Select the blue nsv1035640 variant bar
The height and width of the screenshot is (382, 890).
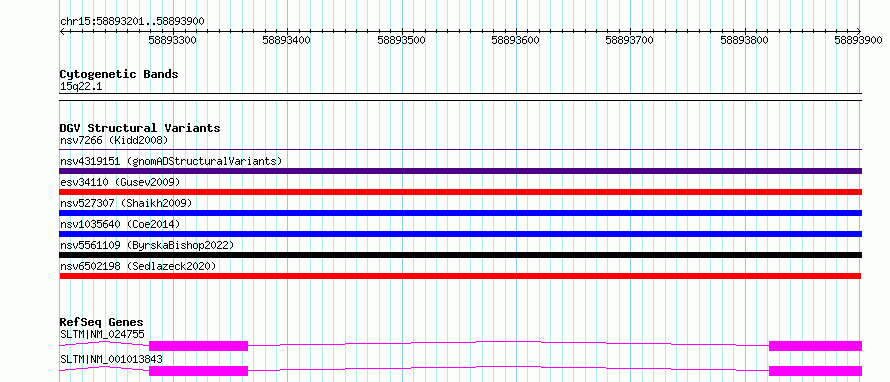coord(461,234)
